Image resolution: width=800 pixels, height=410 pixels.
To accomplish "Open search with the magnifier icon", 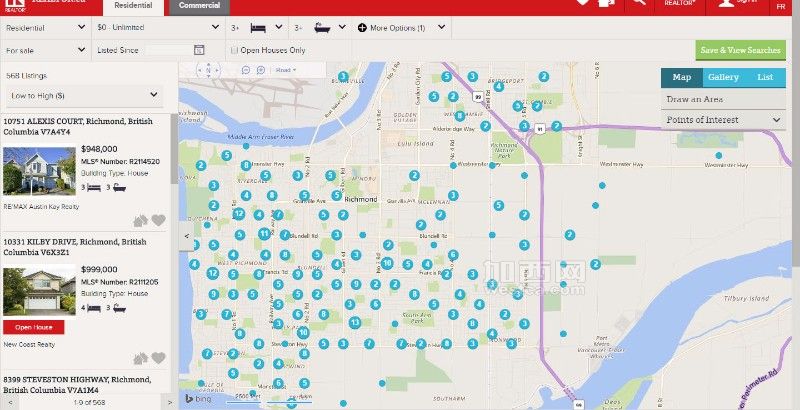I will pos(639,3).
